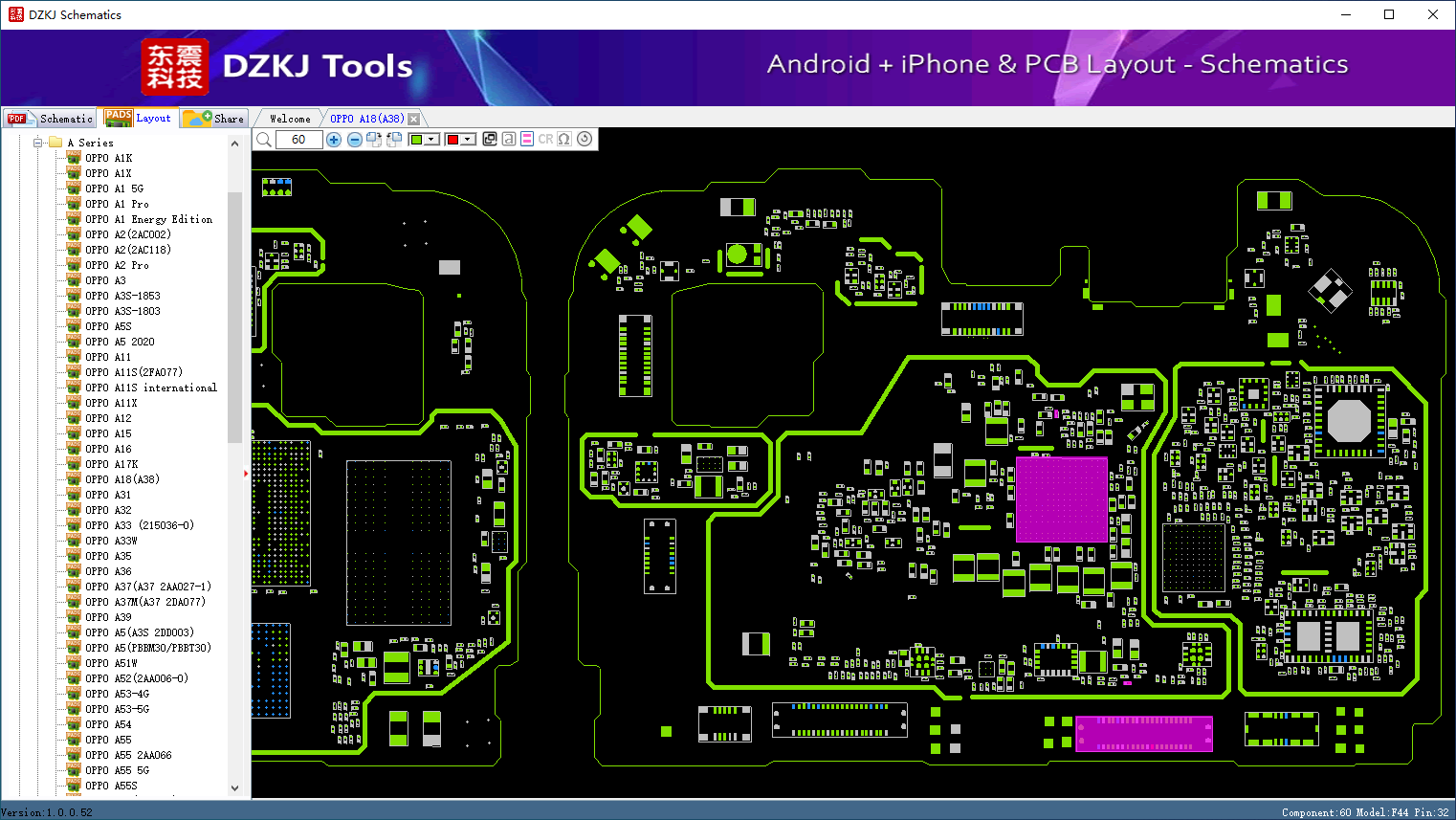Screen dimensions: 1456x820
Task: Open OPPO A53-5G in the tree
Action: point(117,709)
